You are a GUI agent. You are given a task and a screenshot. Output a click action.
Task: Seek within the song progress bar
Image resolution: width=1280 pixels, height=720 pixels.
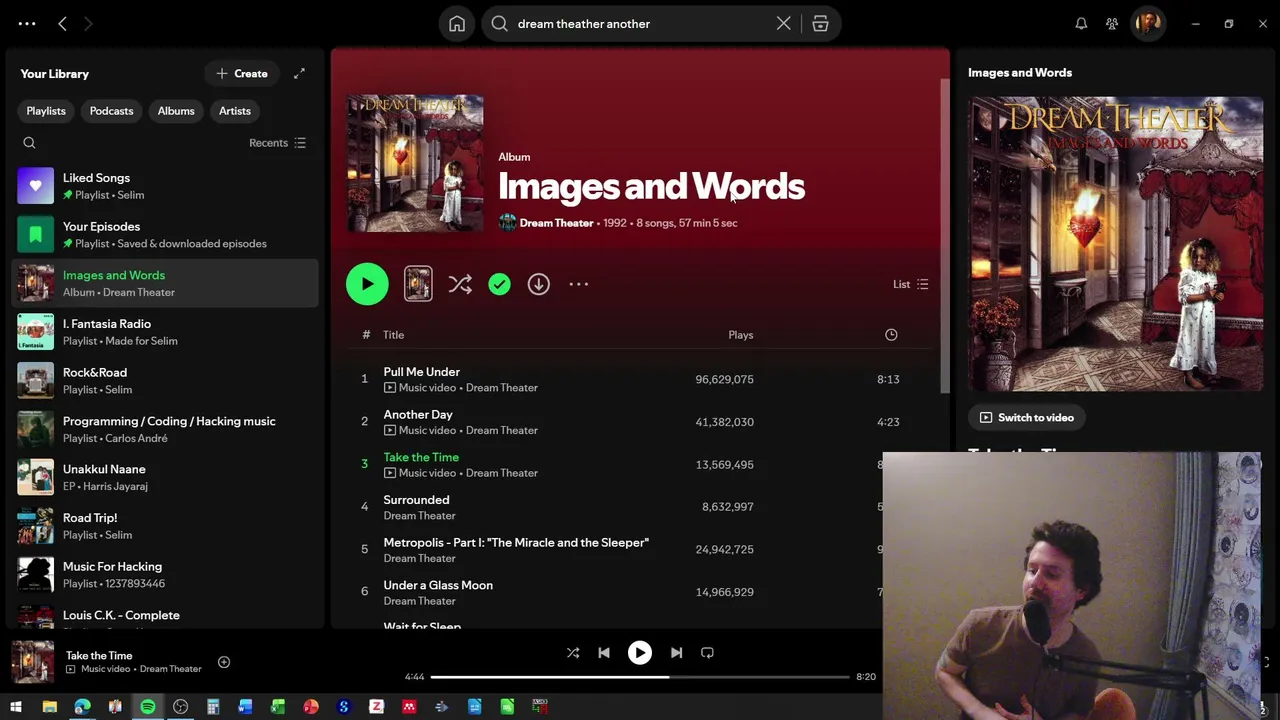[640, 677]
